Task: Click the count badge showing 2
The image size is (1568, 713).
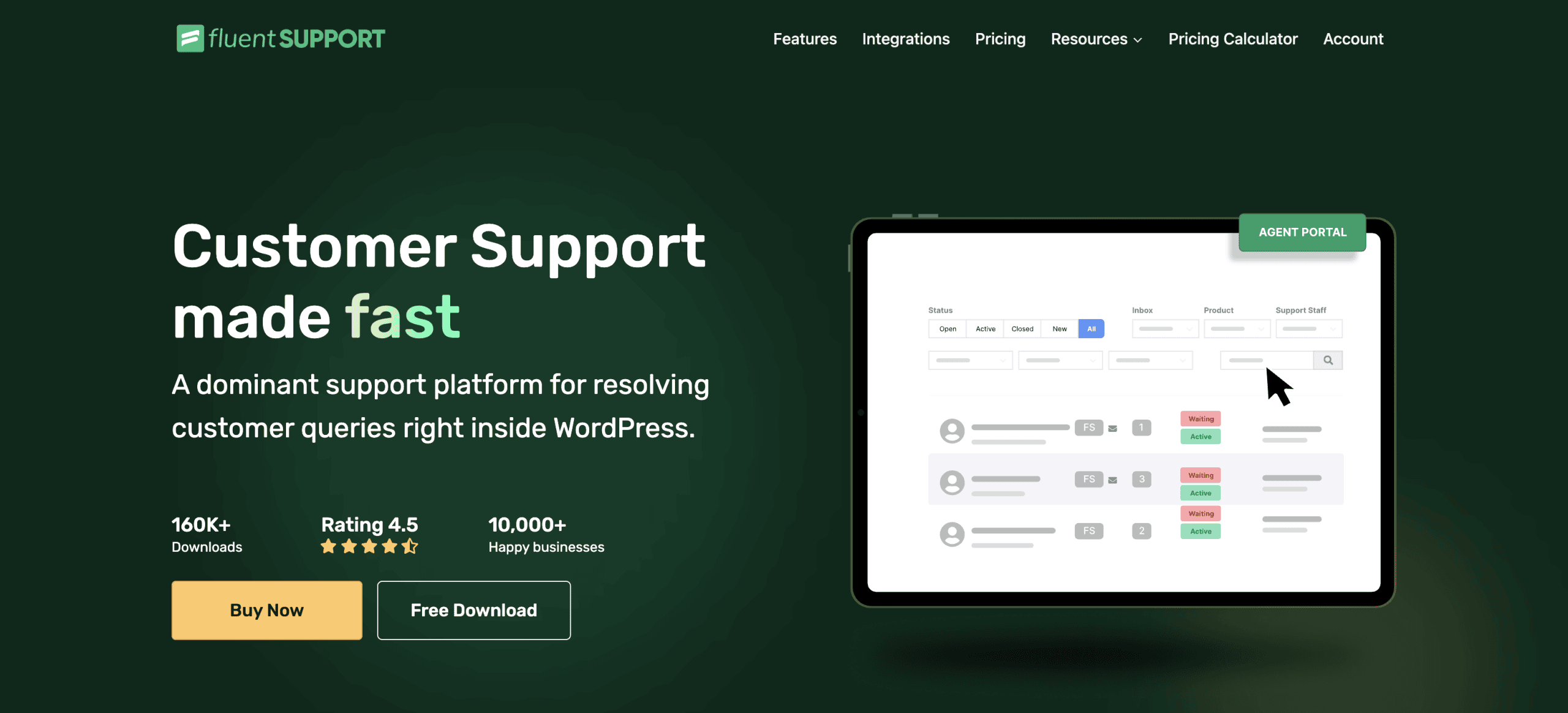Action: coord(1141,531)
